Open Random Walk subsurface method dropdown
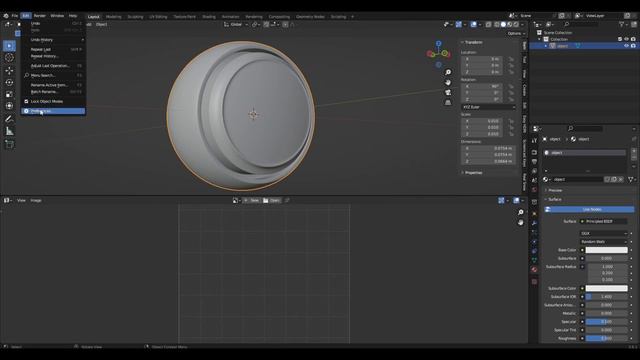Viewport: 640px width, 360px height. tap(604, 242)
